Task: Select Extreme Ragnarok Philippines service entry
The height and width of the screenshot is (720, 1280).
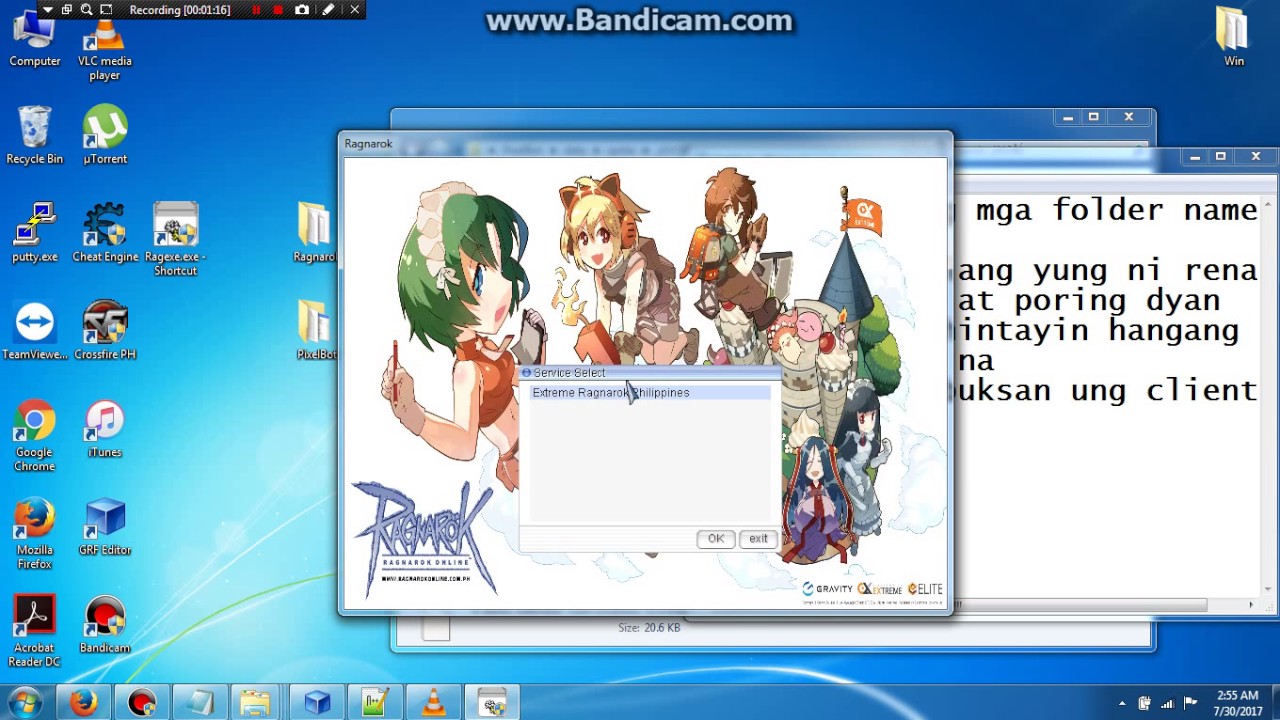Action: [x=650, y=393]
